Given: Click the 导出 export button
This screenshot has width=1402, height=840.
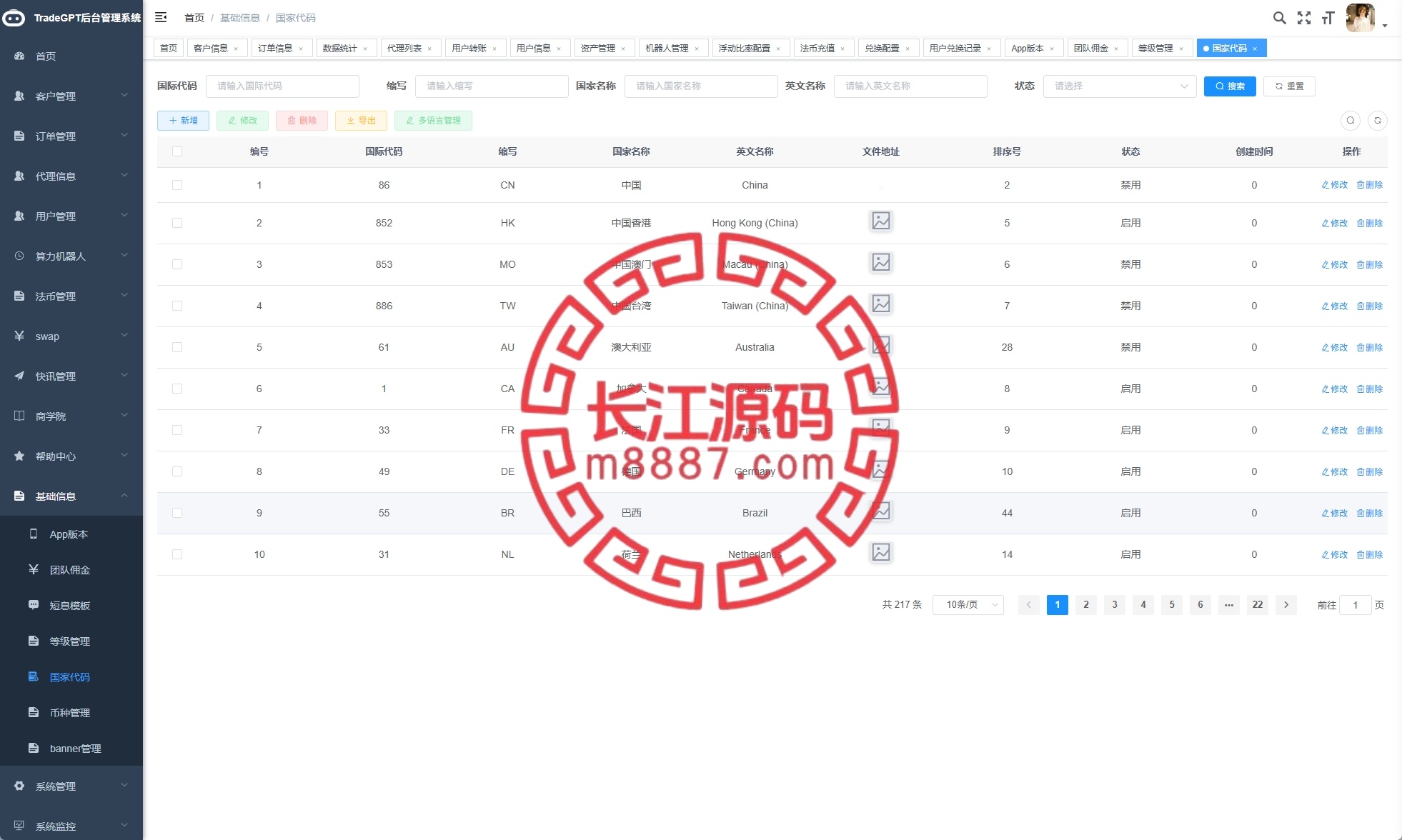Looking at the screenshot, I should [x=361, y=121].
